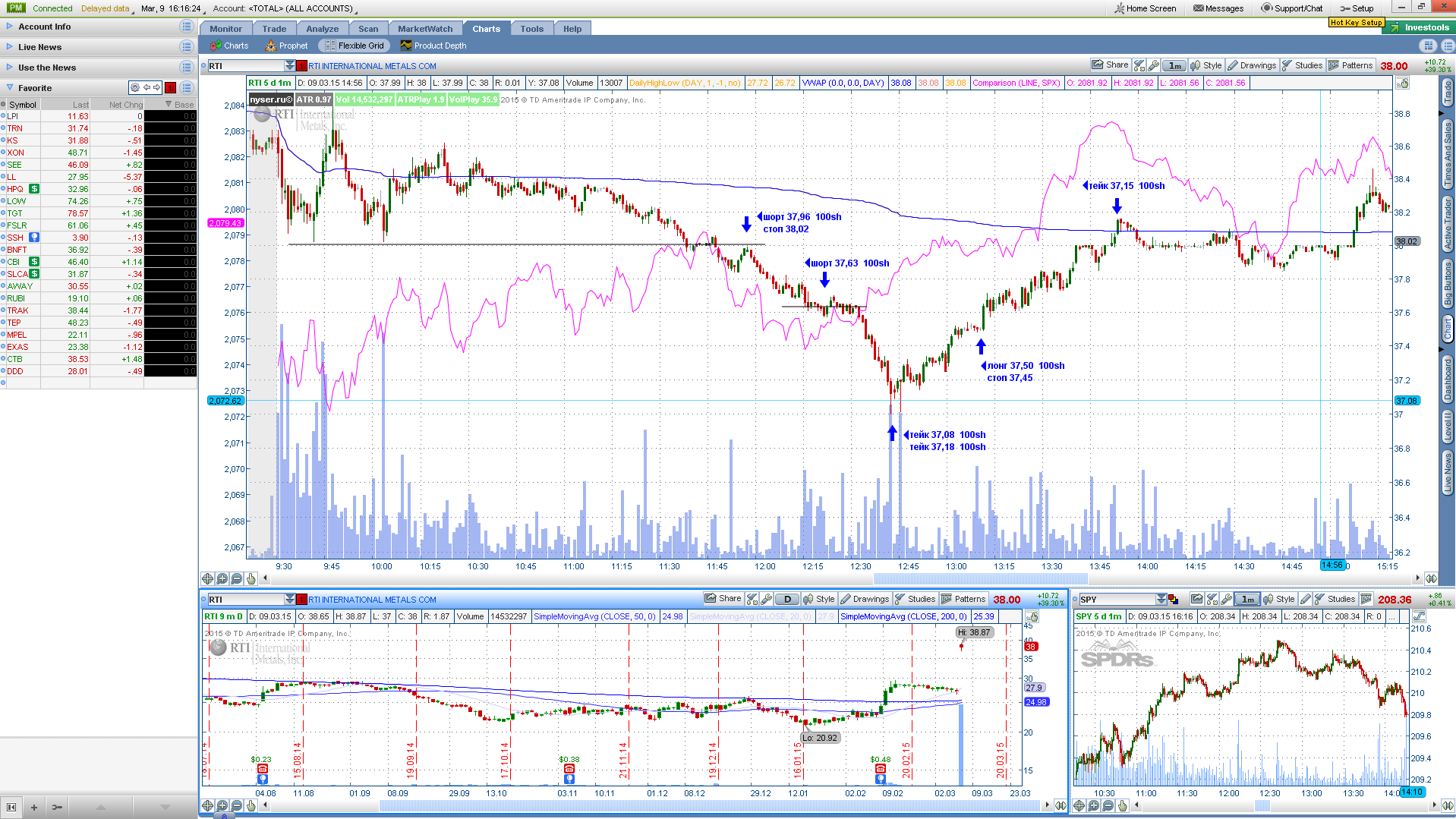
Task: Switch to the MarketWatch tab
Action: 425,29
